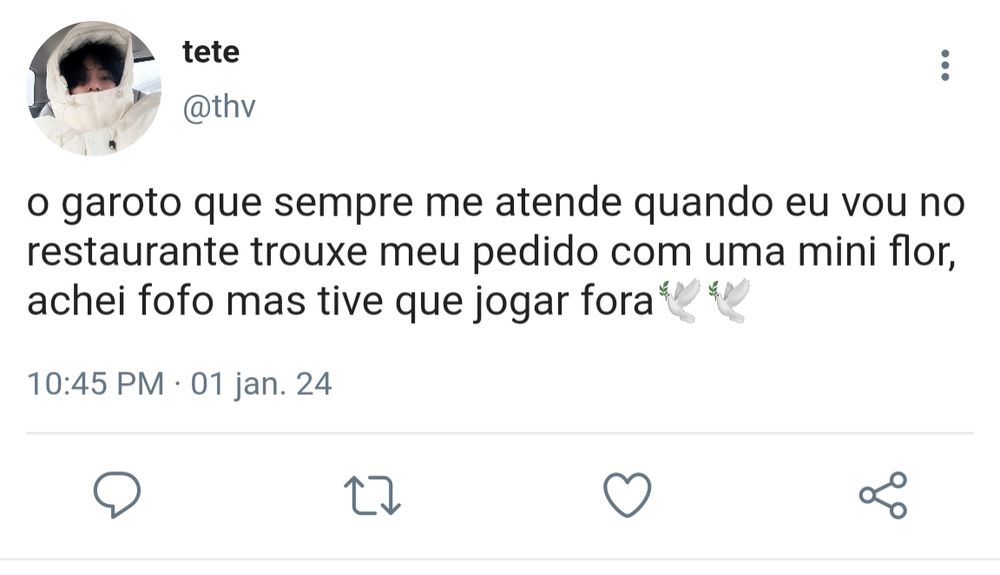The height and width of the screenshot is (575, 1000).
Task: Click the first dove emoji
Action: (680, 301)
